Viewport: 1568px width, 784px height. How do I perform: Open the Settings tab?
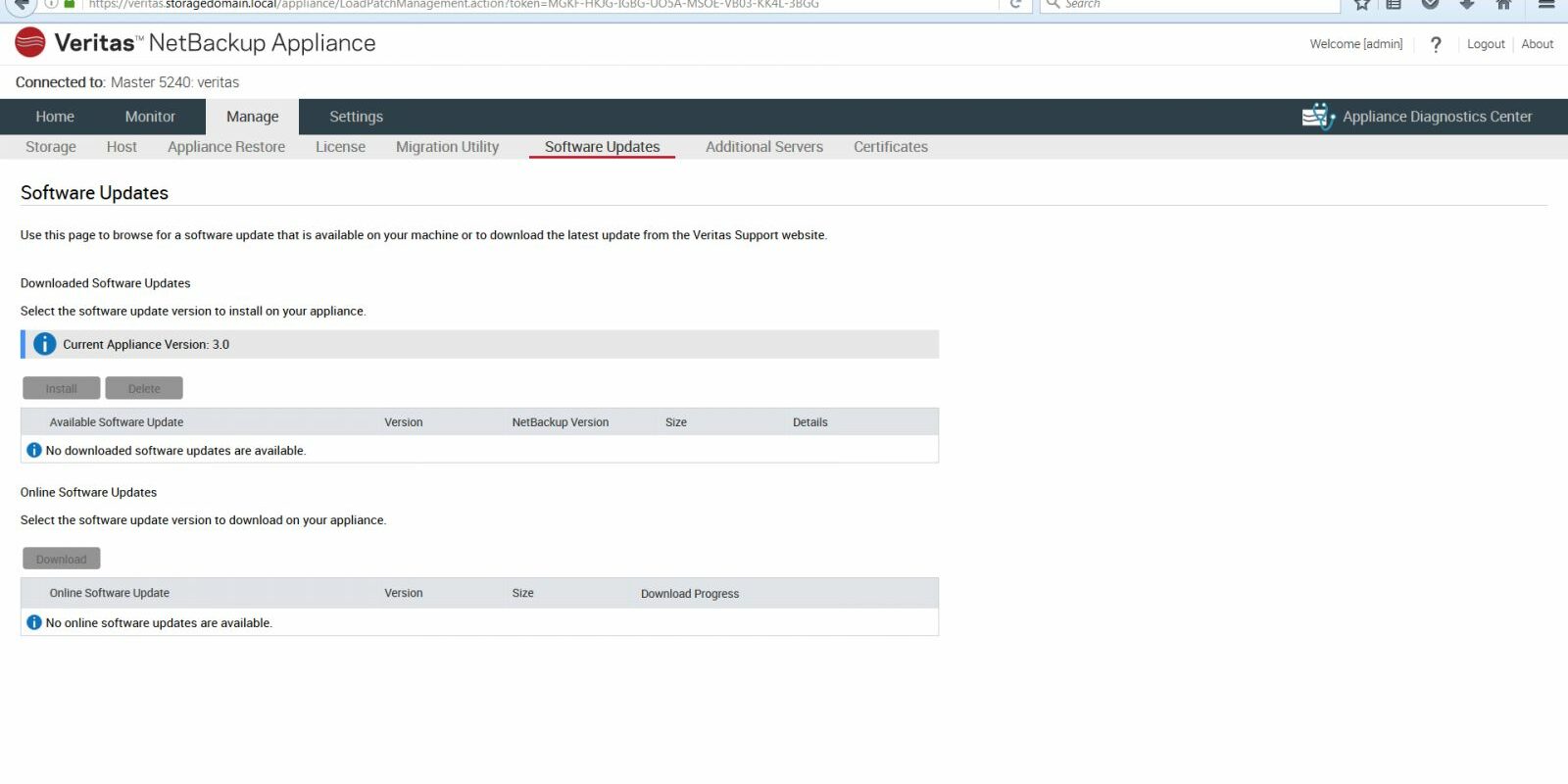(x=356, y=117)
